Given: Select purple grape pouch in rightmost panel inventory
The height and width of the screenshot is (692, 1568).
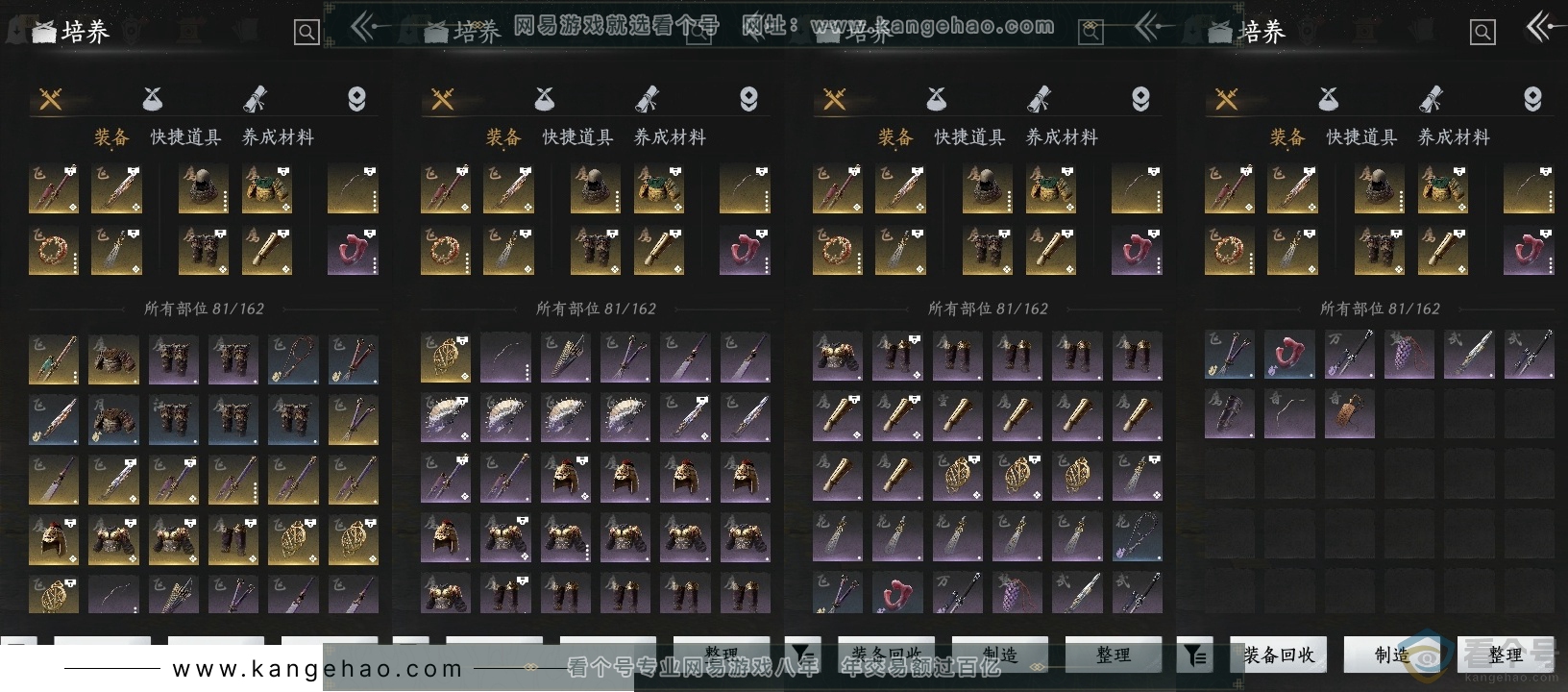Looking at the screenshot, I should pyautogui.click(x=1409, y=354).
